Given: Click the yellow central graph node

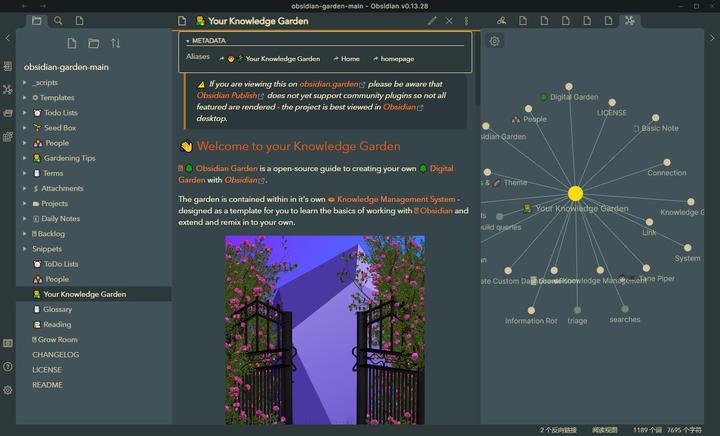Looking at the screenshot, I should [x=575, y=193].
